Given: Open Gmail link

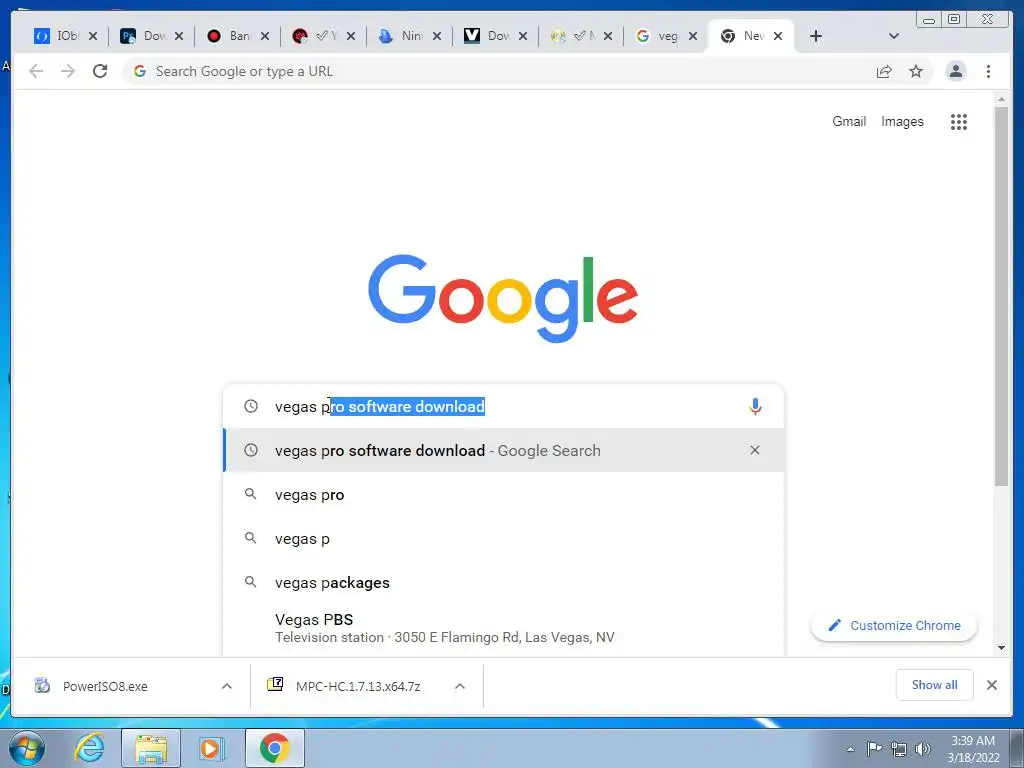Looking at the screenshot, I should click(848, 121).
